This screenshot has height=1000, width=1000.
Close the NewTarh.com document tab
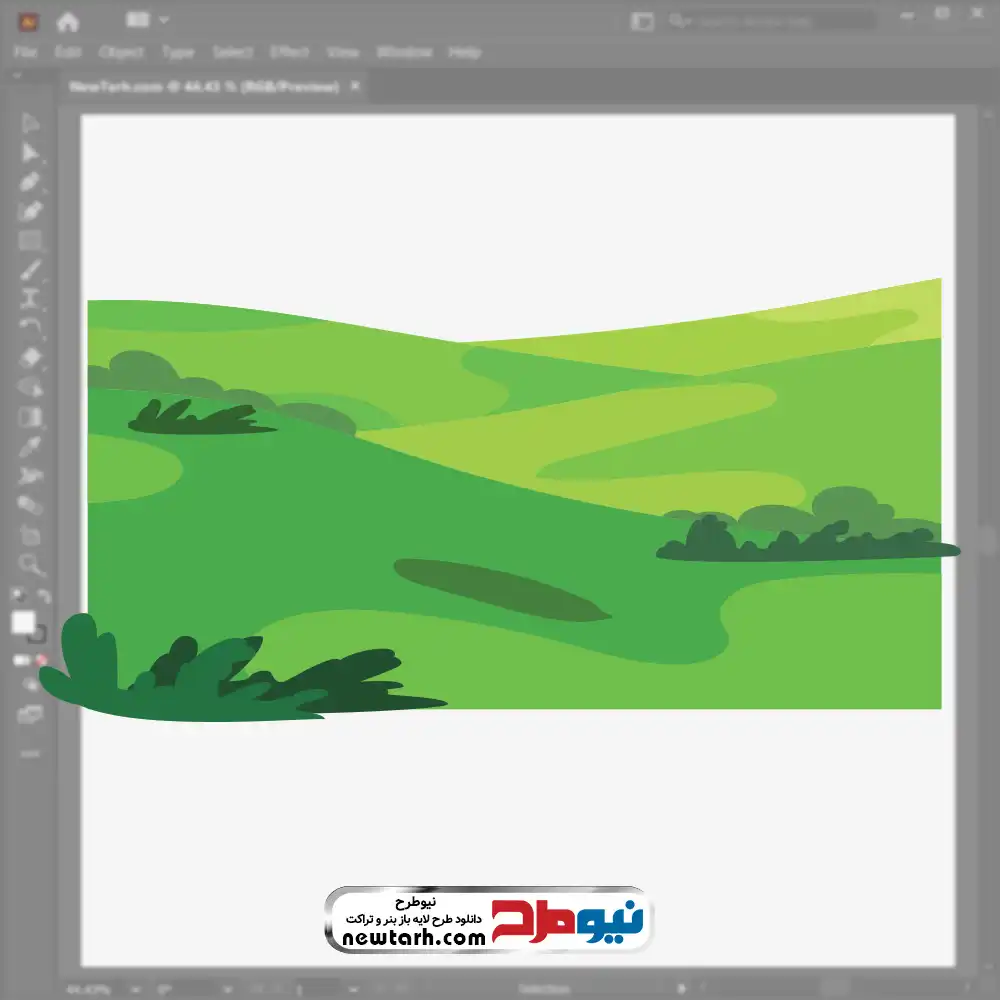point(355,85)
